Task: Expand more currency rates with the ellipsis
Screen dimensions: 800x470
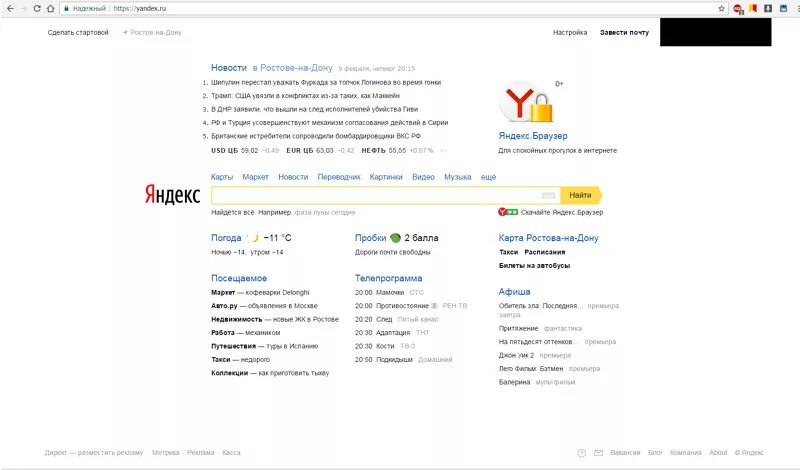Action: tap(444, 151)
